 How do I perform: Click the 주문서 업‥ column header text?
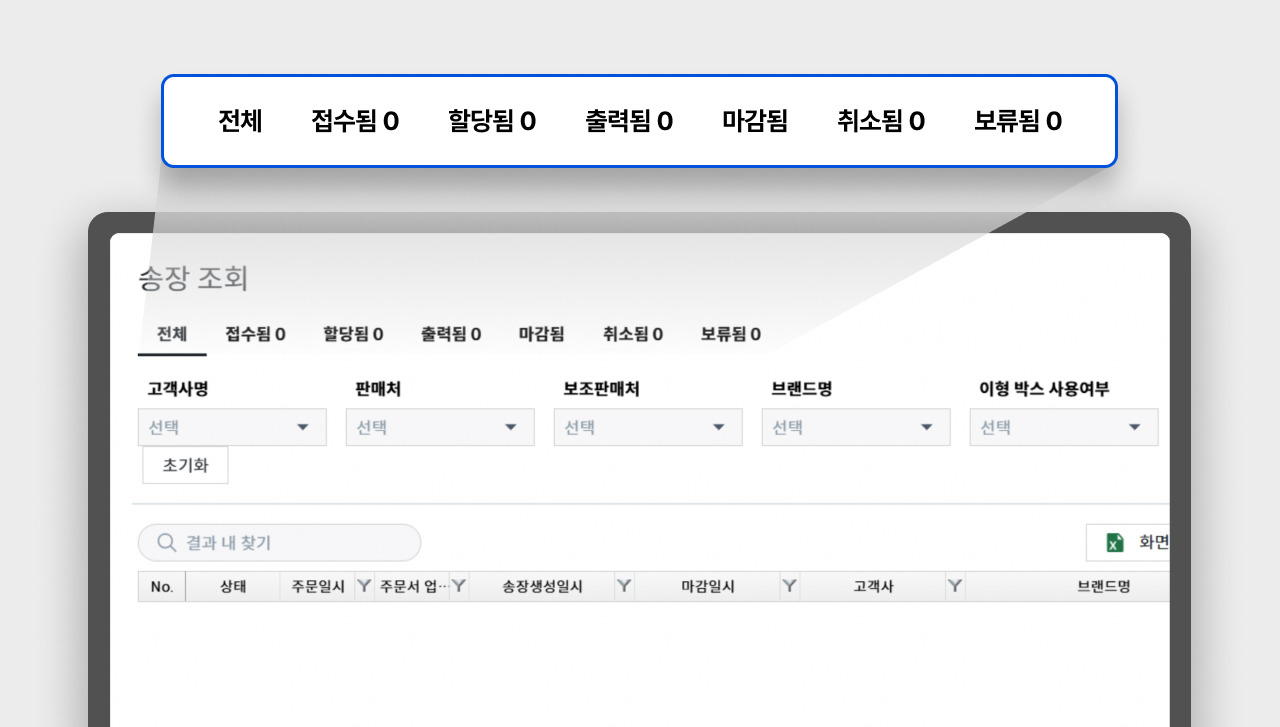[x=414, y=587]
